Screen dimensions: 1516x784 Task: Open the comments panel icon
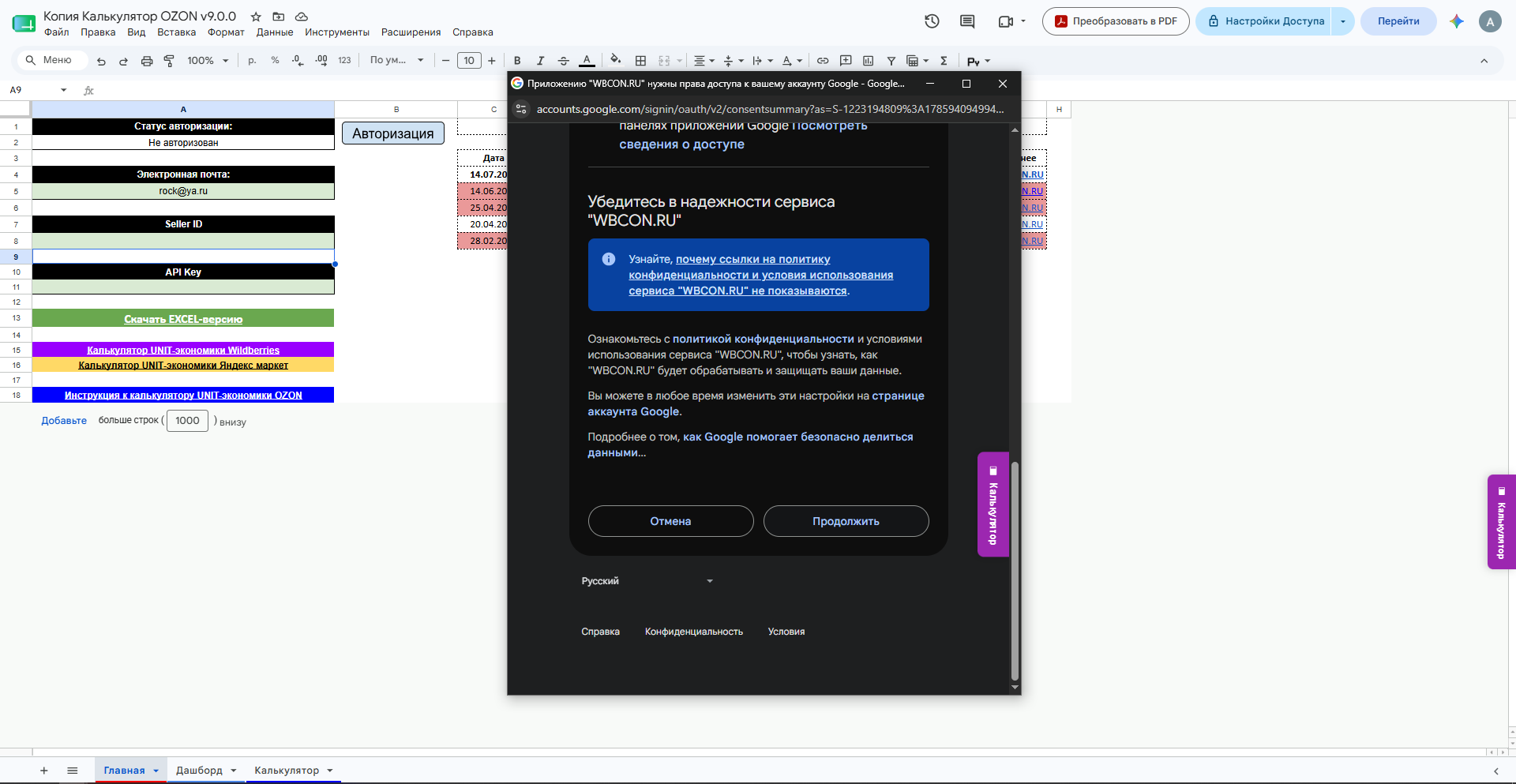[967, 21]
